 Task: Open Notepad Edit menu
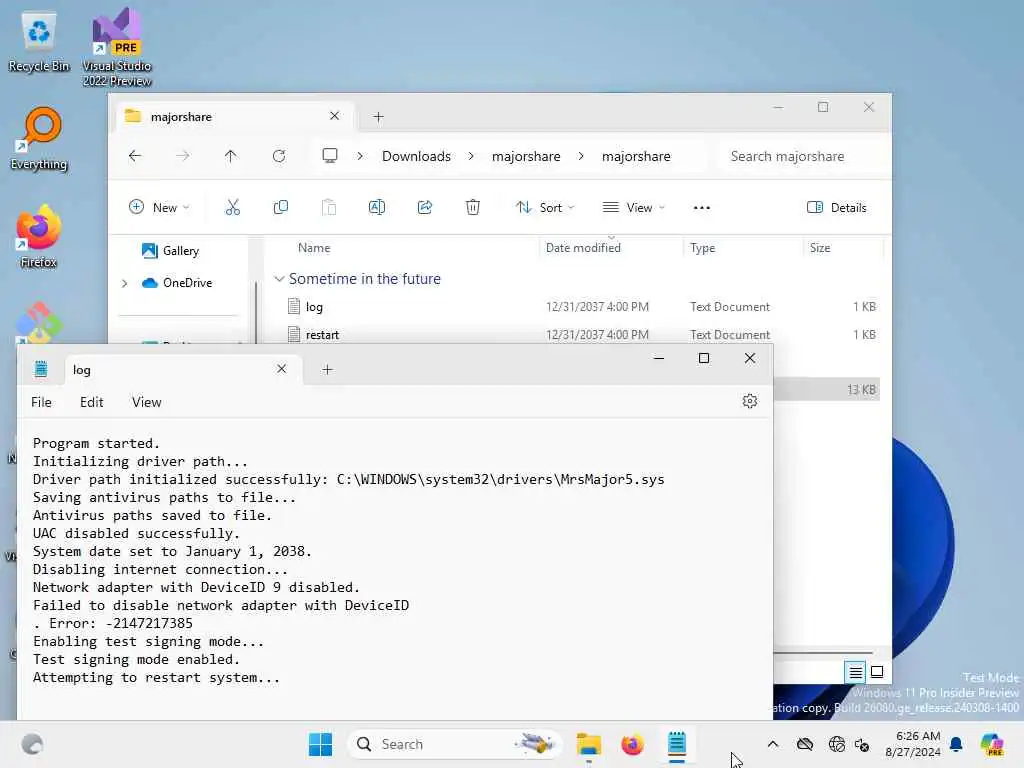pyautogui.click(x=91, y=402)
